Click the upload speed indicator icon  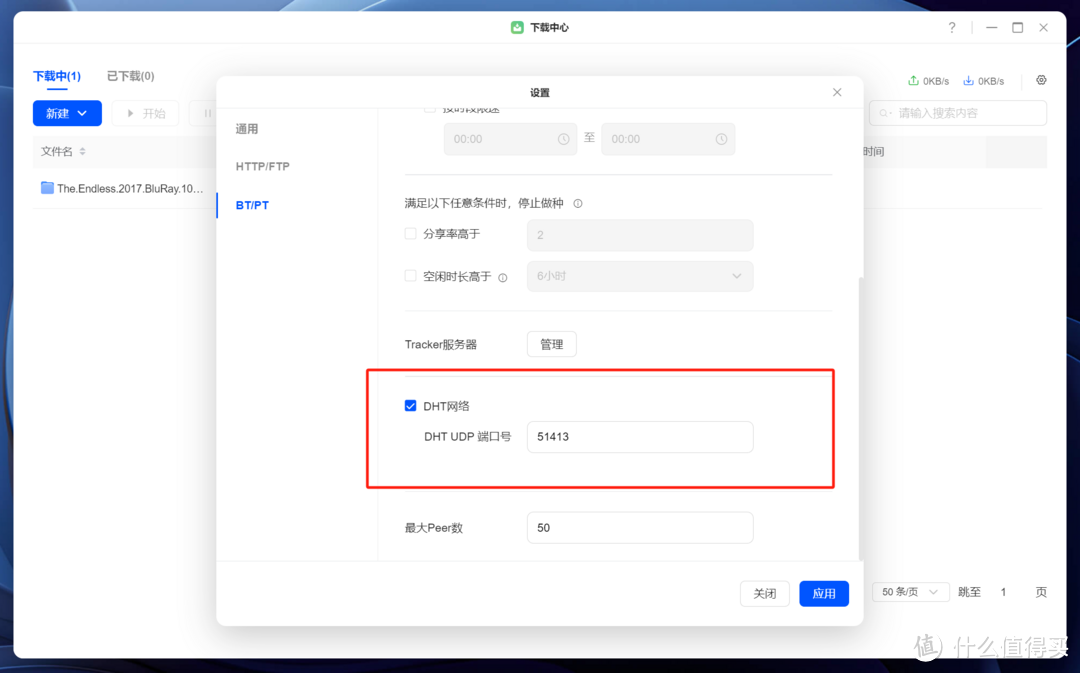click(x=914, y=80)
